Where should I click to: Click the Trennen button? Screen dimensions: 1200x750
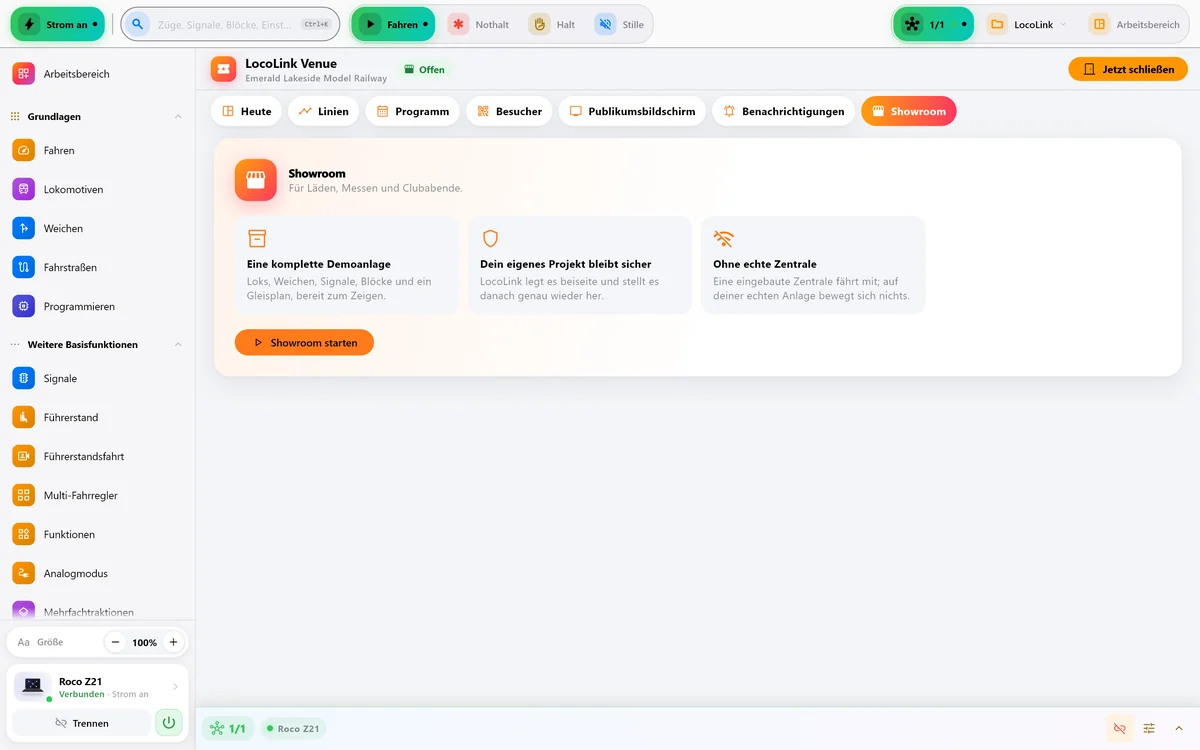[x=82, y=722]
